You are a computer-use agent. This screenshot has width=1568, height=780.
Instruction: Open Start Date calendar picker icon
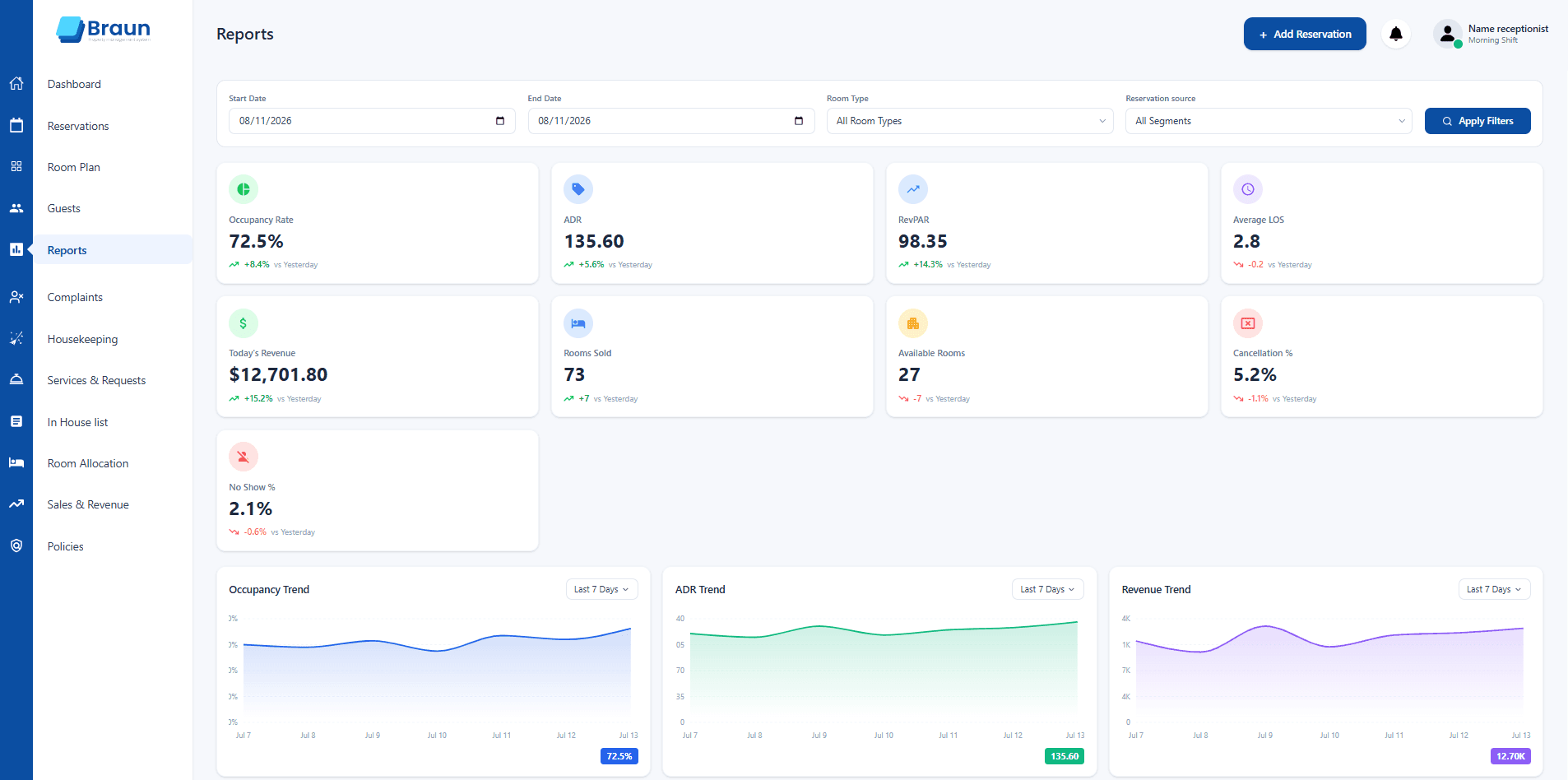(x=500, y=121)
